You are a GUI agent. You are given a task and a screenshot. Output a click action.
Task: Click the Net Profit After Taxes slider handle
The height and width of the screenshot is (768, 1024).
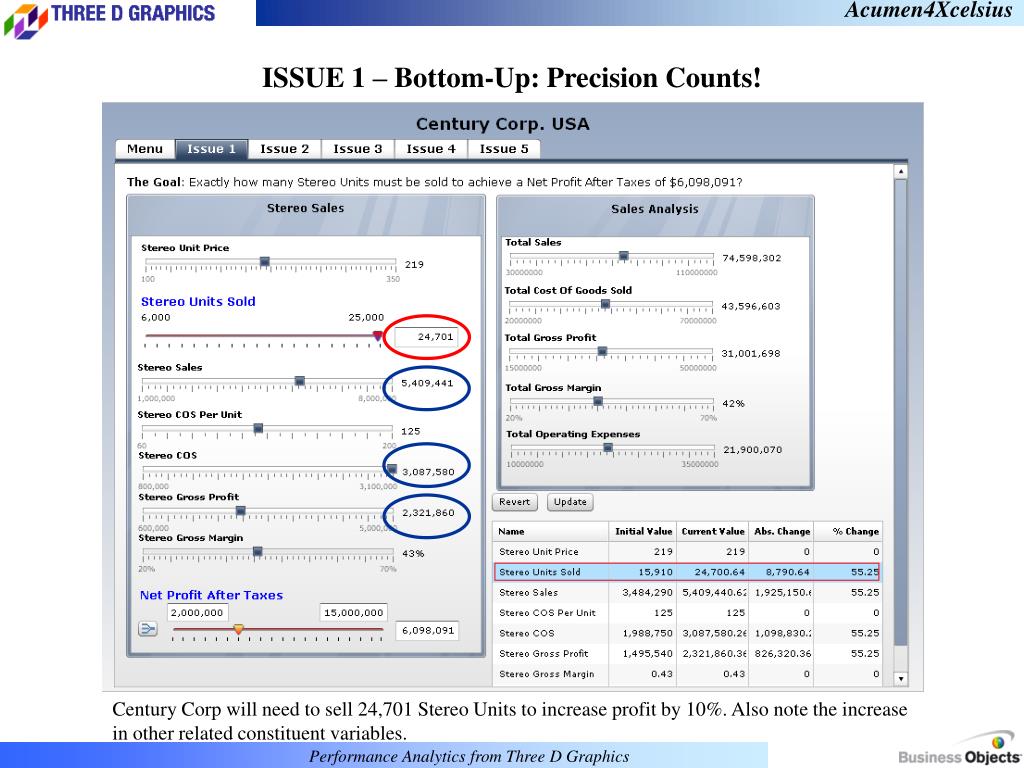[238, 629]
